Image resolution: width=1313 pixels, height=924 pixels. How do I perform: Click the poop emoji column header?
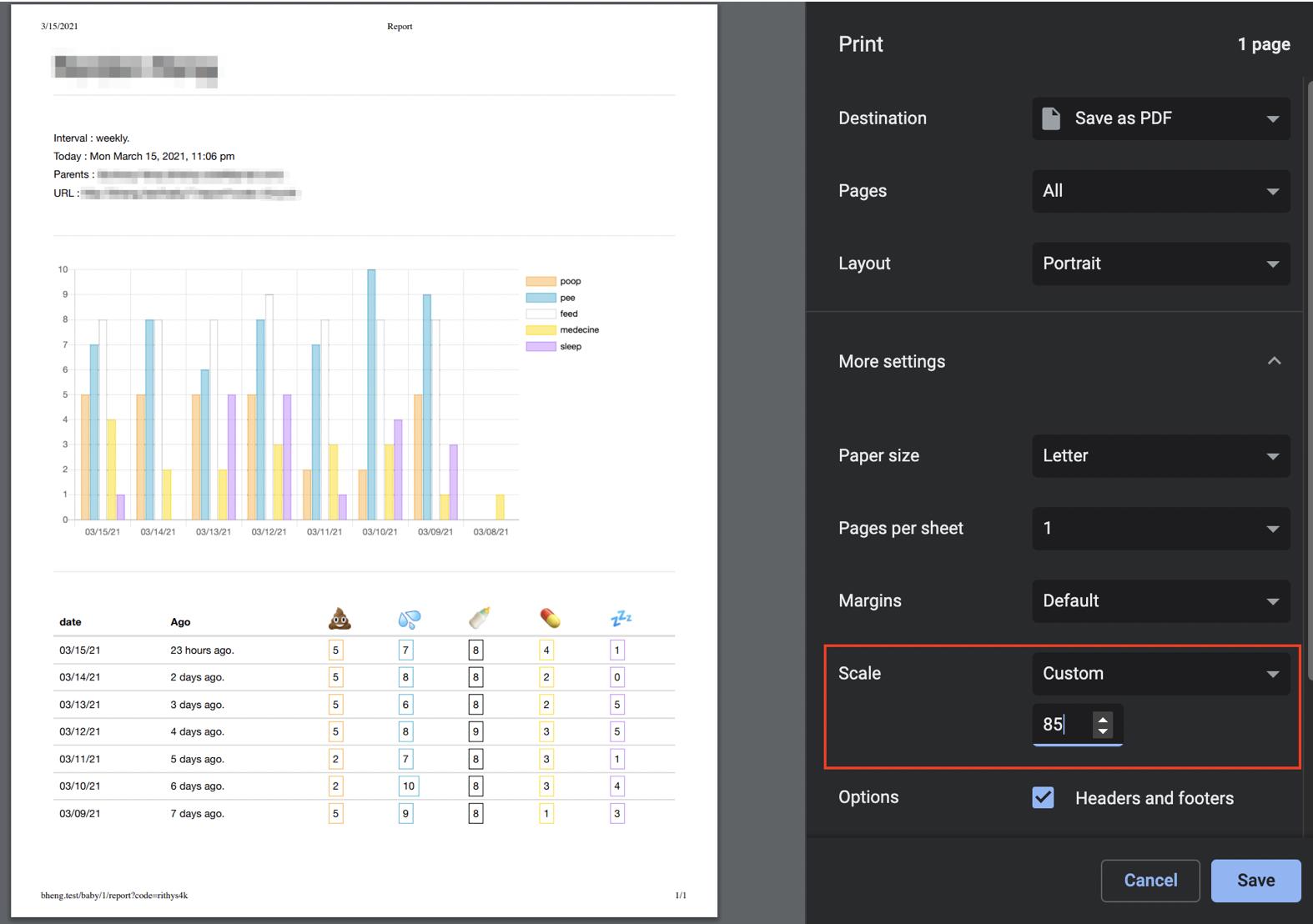(340, 618)
